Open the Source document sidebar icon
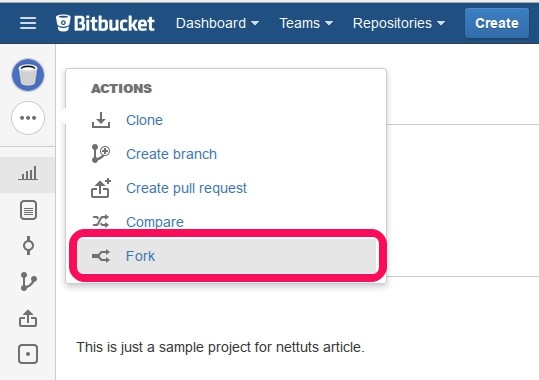Viewport: 539px width, 380px height. pyautogui.click(x=28, y=210)
